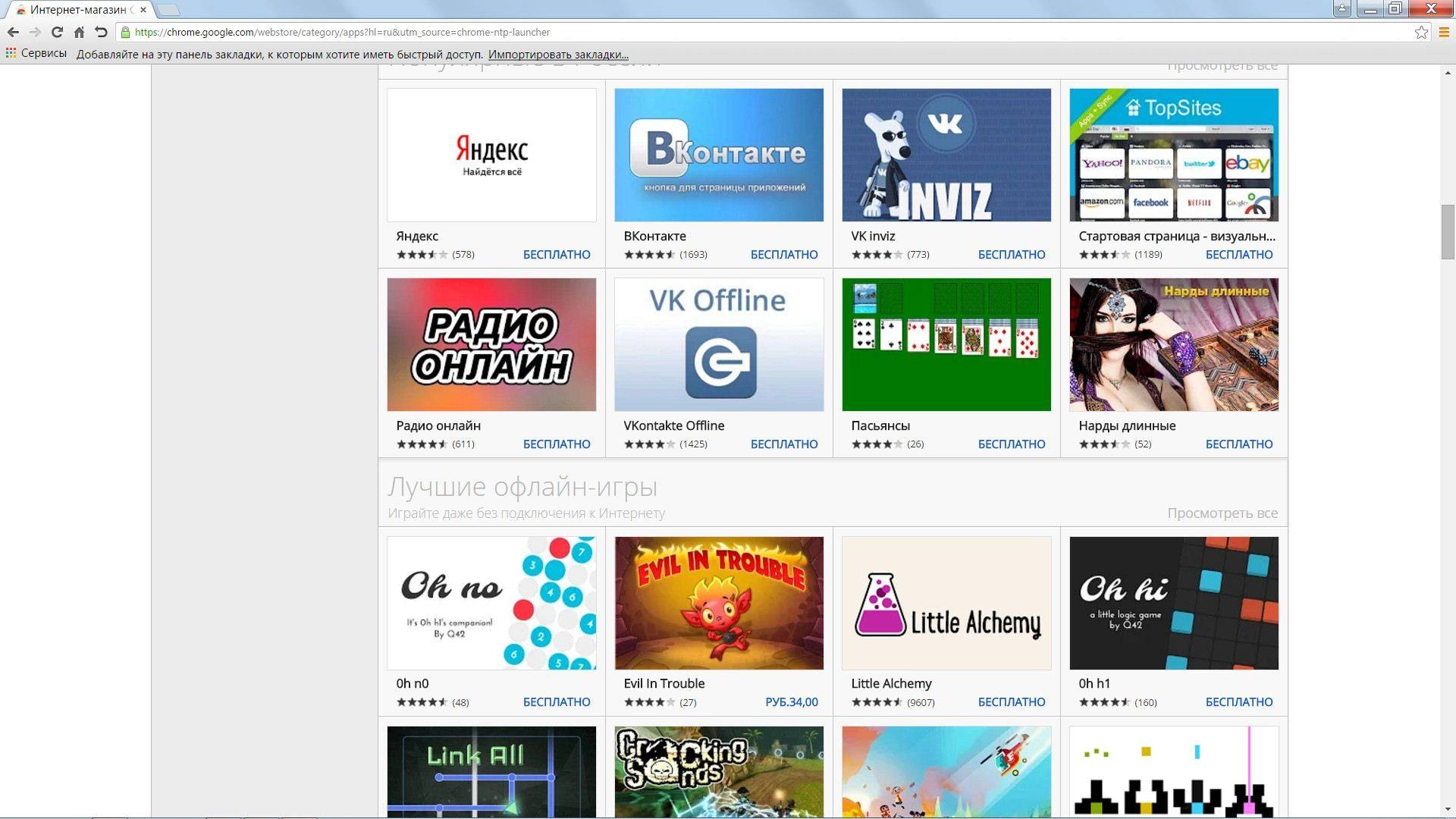Viewport: 1456px width, 819px height.
Task: Open the Little Alchemy game thumbnail
Action: click(x=946, y=603)
